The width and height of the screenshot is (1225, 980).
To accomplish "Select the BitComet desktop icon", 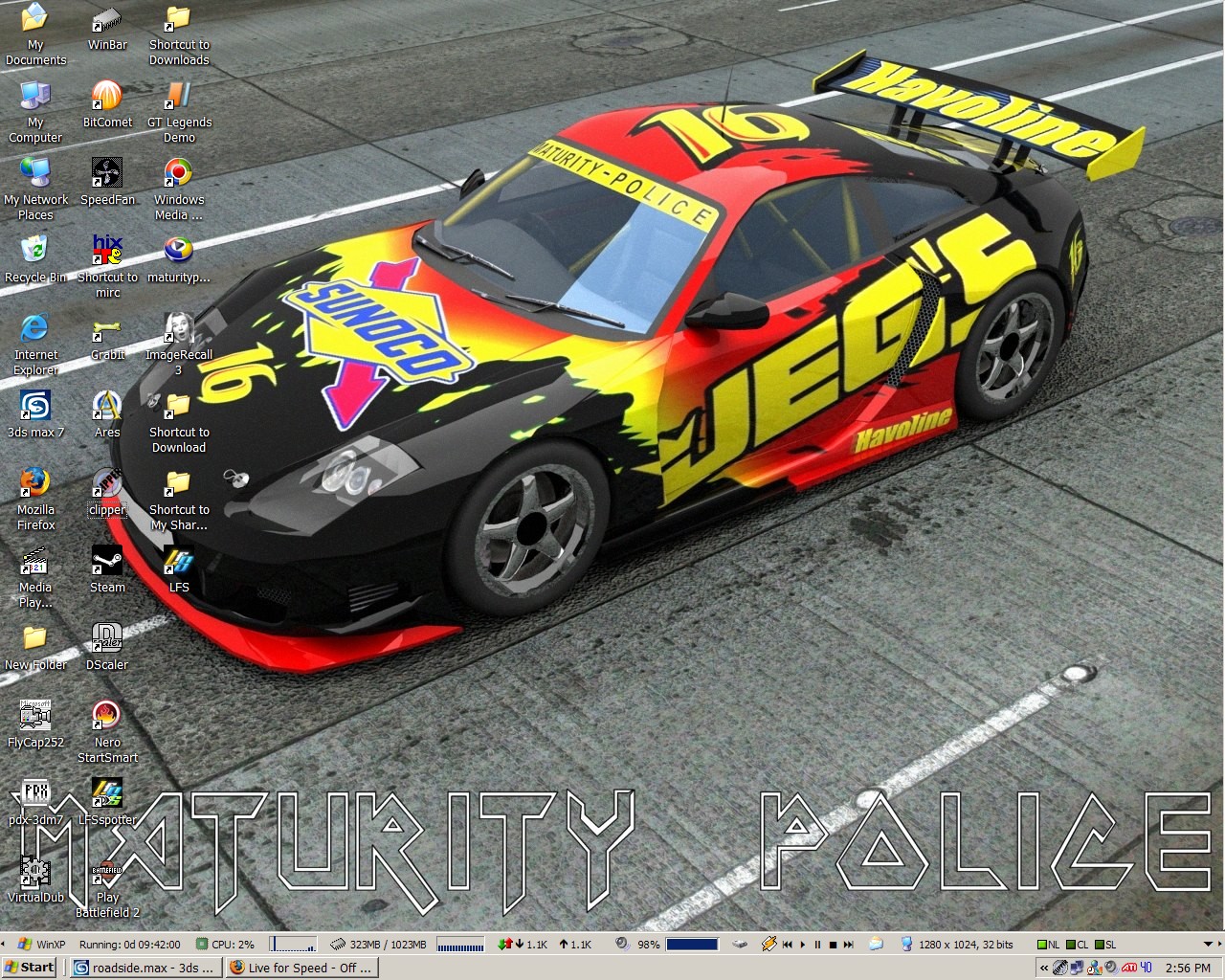I will coord(107,104).
